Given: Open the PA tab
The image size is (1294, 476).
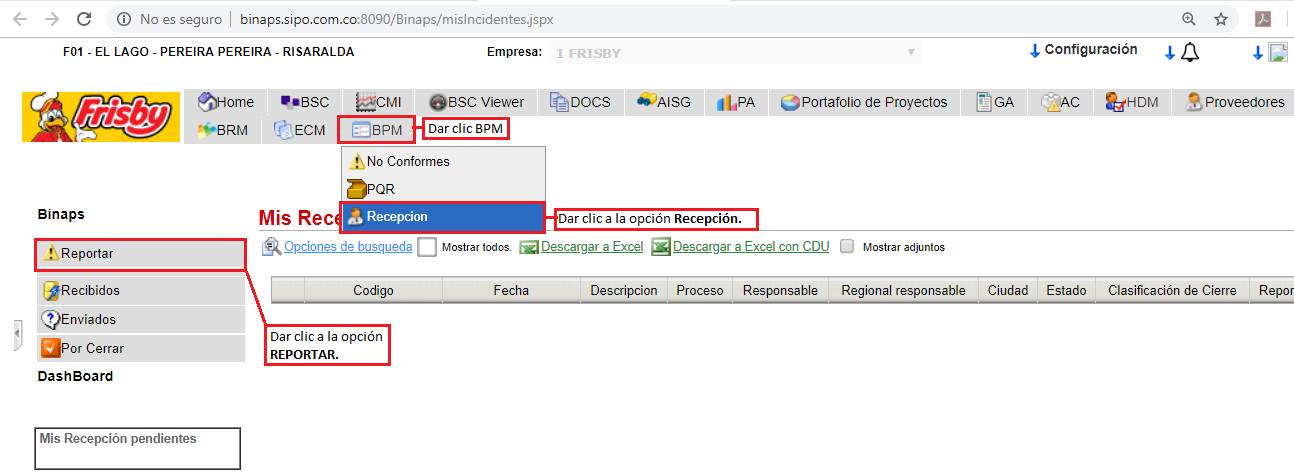Looking at the screenshot, I should 735,102.
